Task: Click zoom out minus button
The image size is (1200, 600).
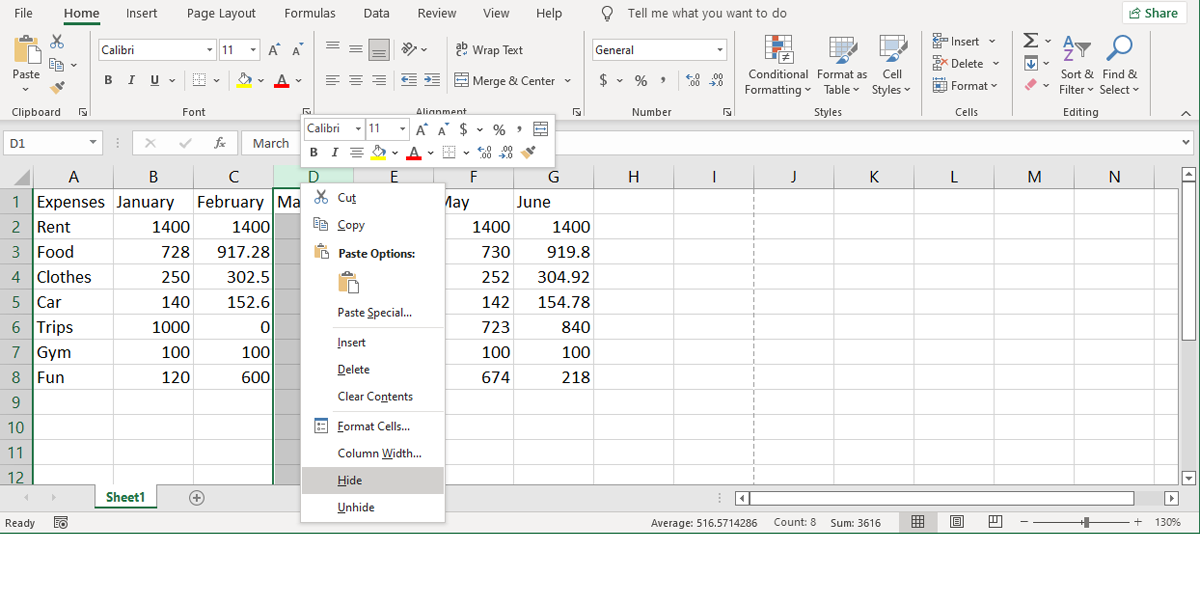Action: click(x=1025, y=522)
